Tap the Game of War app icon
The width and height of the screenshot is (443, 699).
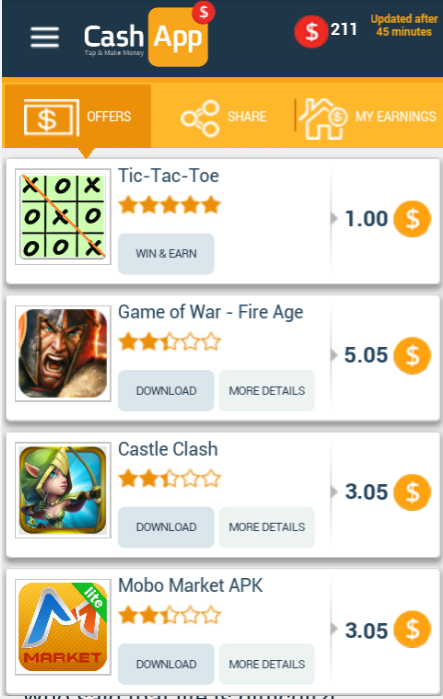click(x=63, y=353)
